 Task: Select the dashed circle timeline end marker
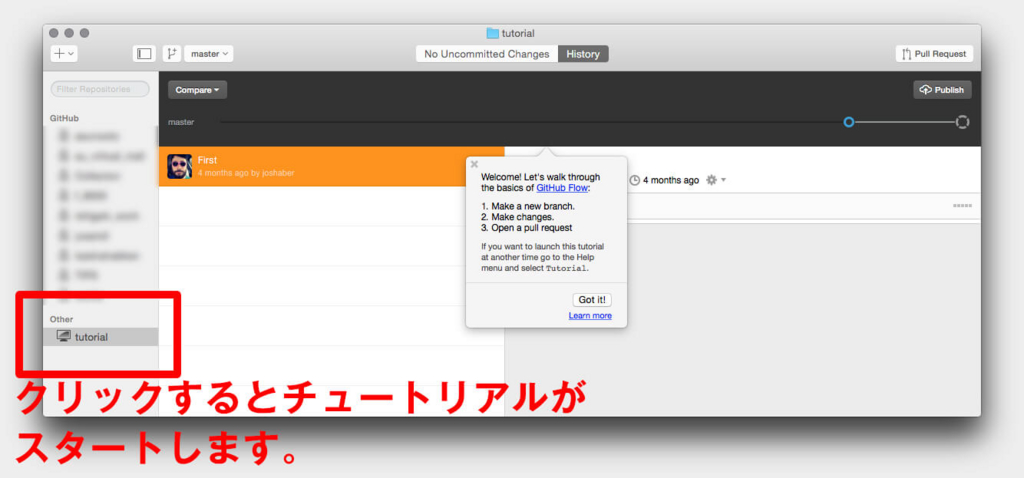962,122
